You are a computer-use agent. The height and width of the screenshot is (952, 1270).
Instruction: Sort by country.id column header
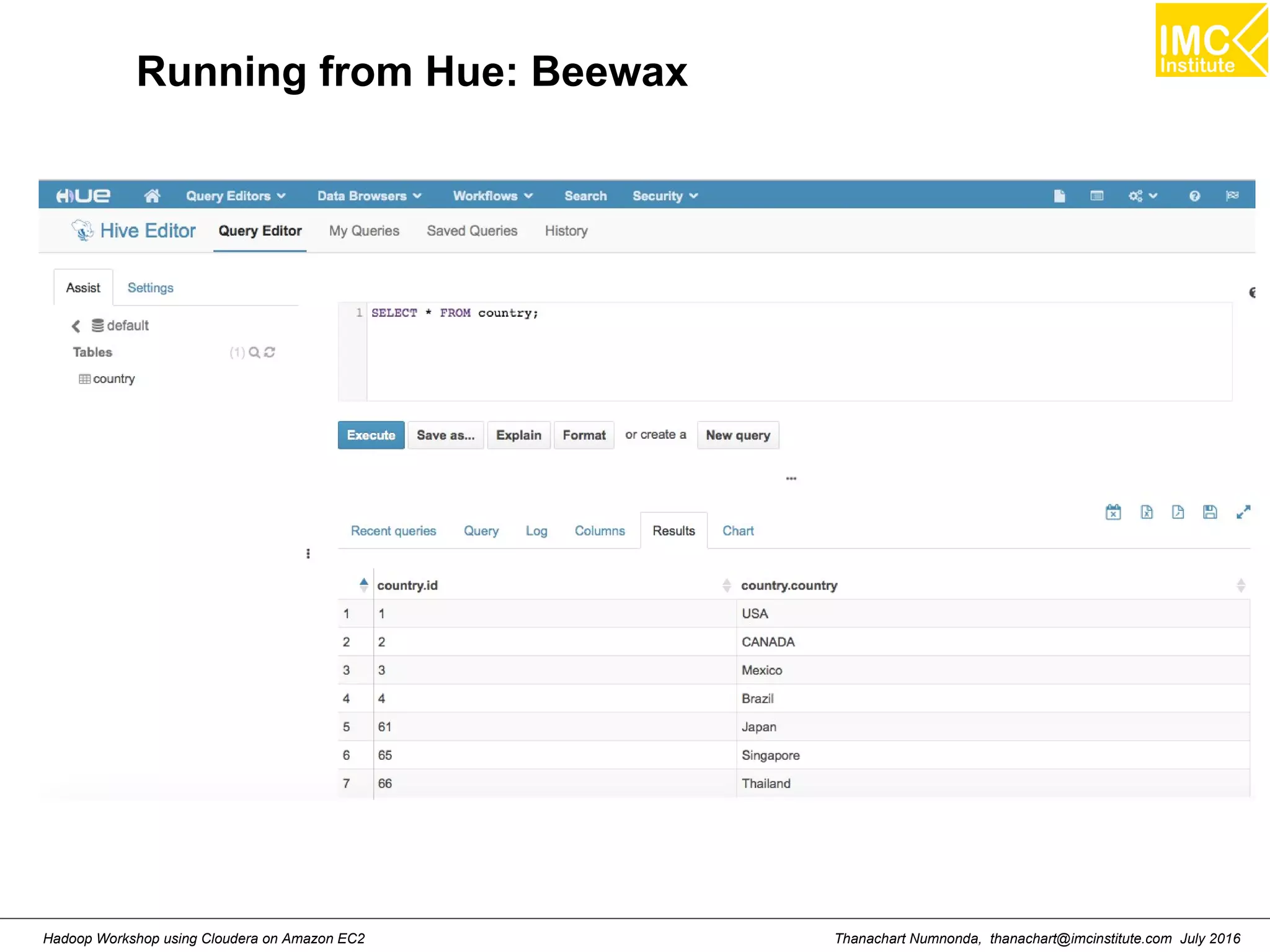point(407,586)
